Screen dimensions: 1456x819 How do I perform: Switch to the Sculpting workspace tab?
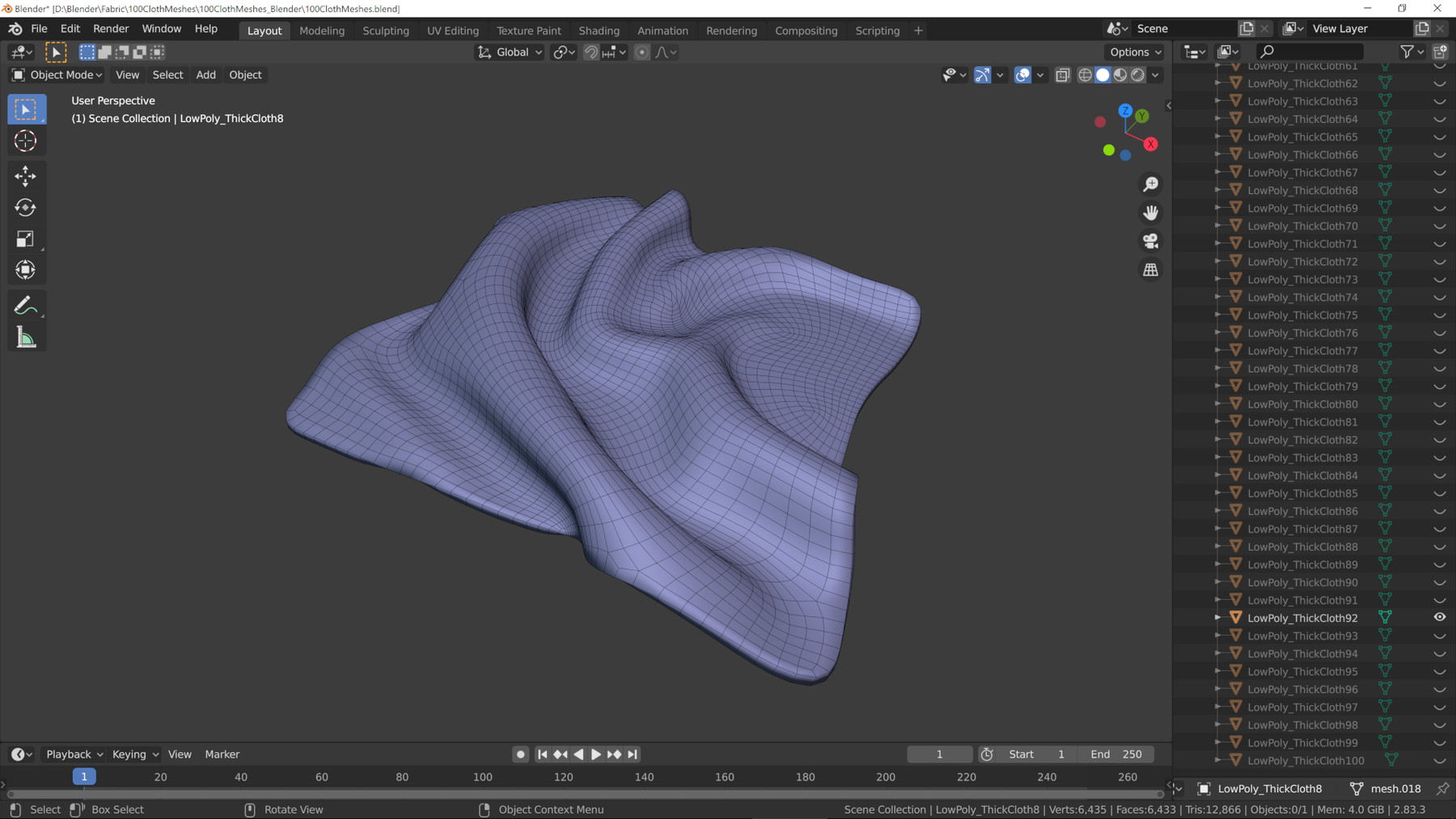tap(386, 31)
